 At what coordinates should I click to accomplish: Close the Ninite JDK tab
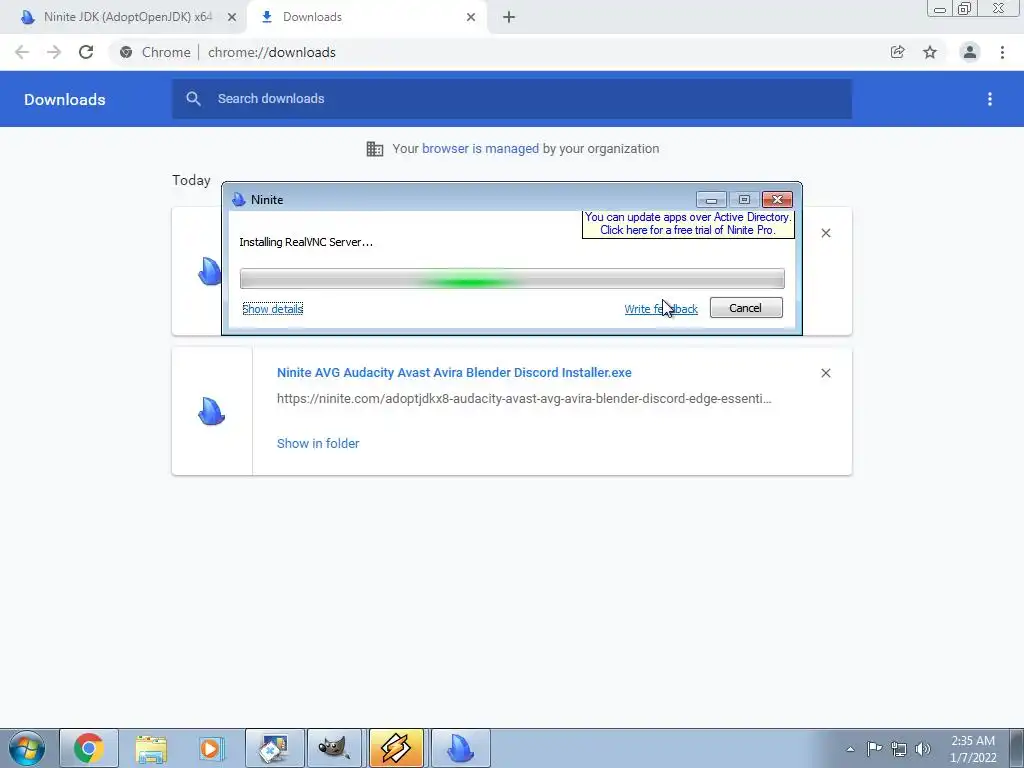231,18
